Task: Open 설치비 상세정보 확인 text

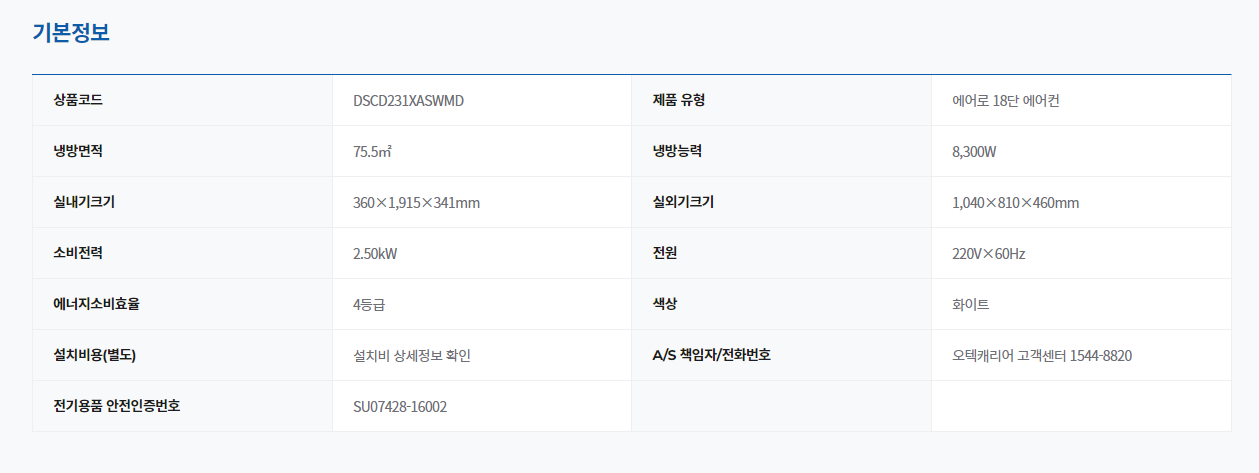Action: click(x=411, y=356)
